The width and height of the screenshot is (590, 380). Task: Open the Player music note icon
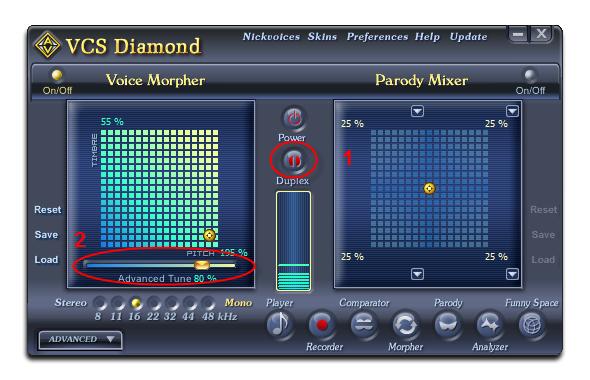(279, 324)
